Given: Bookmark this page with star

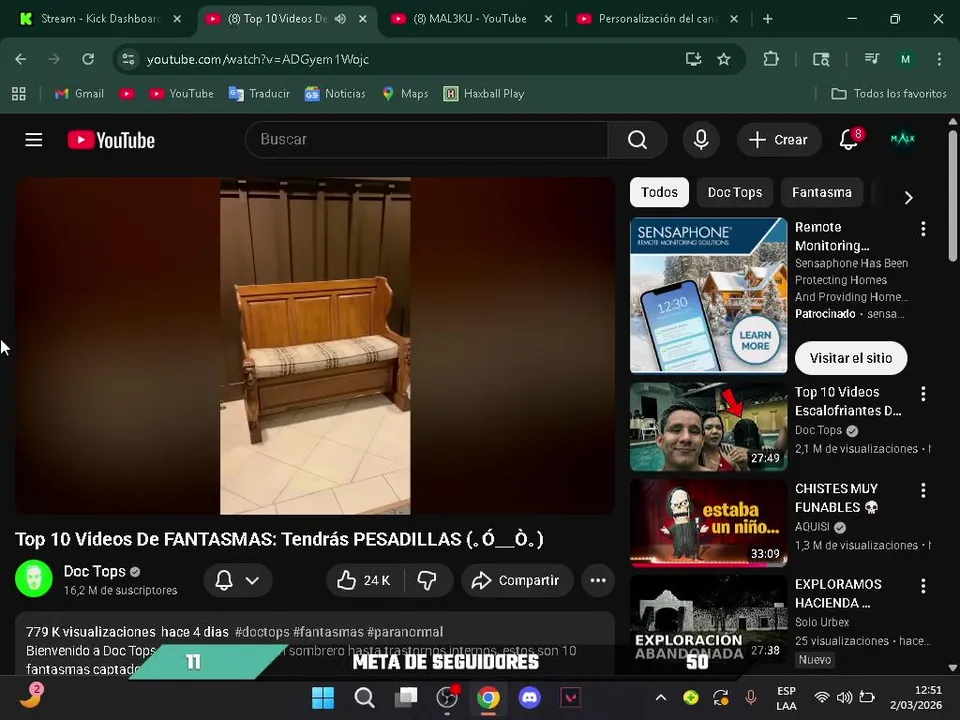Looking at the screenshot, I should coord(724,59).
